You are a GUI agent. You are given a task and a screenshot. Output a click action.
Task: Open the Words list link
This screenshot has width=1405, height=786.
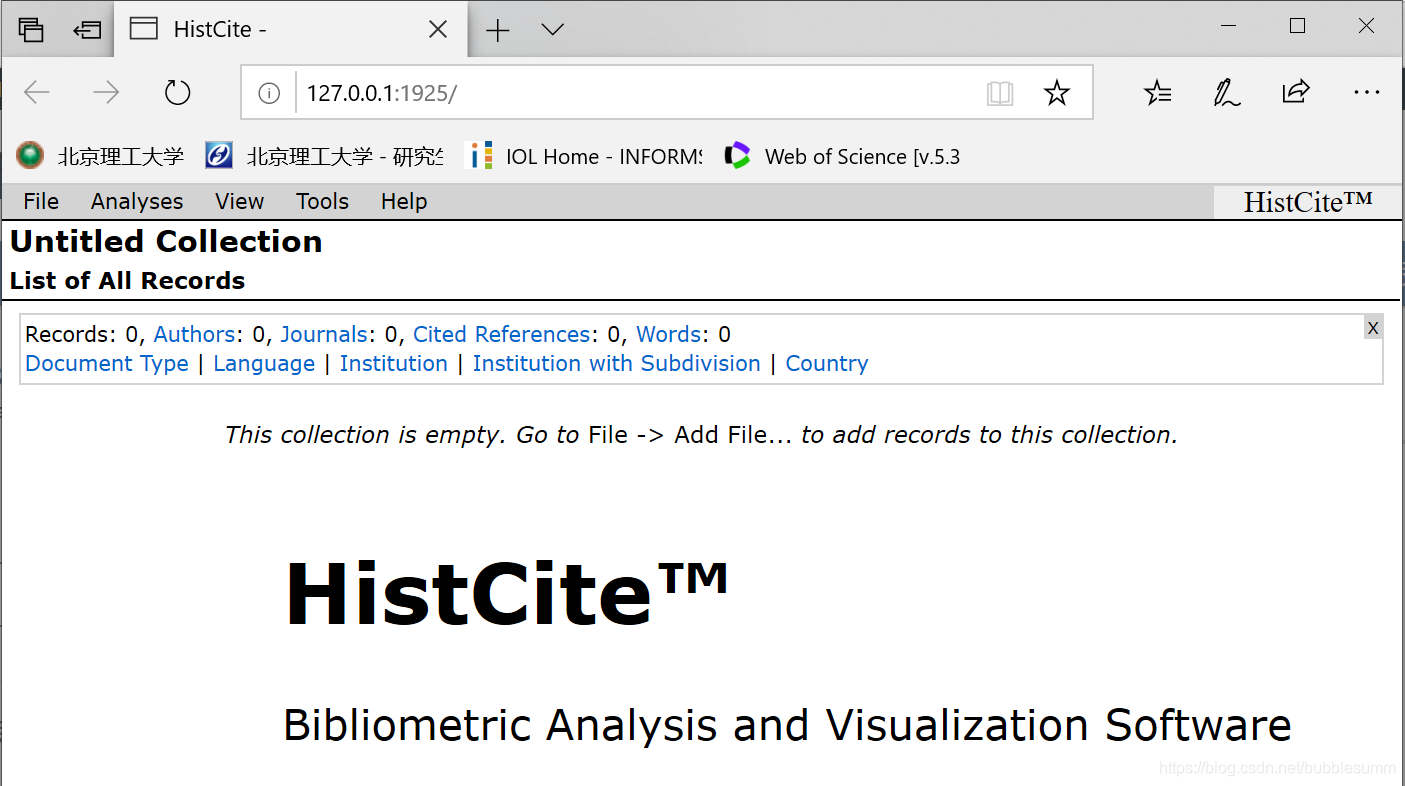click(x=668, y=334)
